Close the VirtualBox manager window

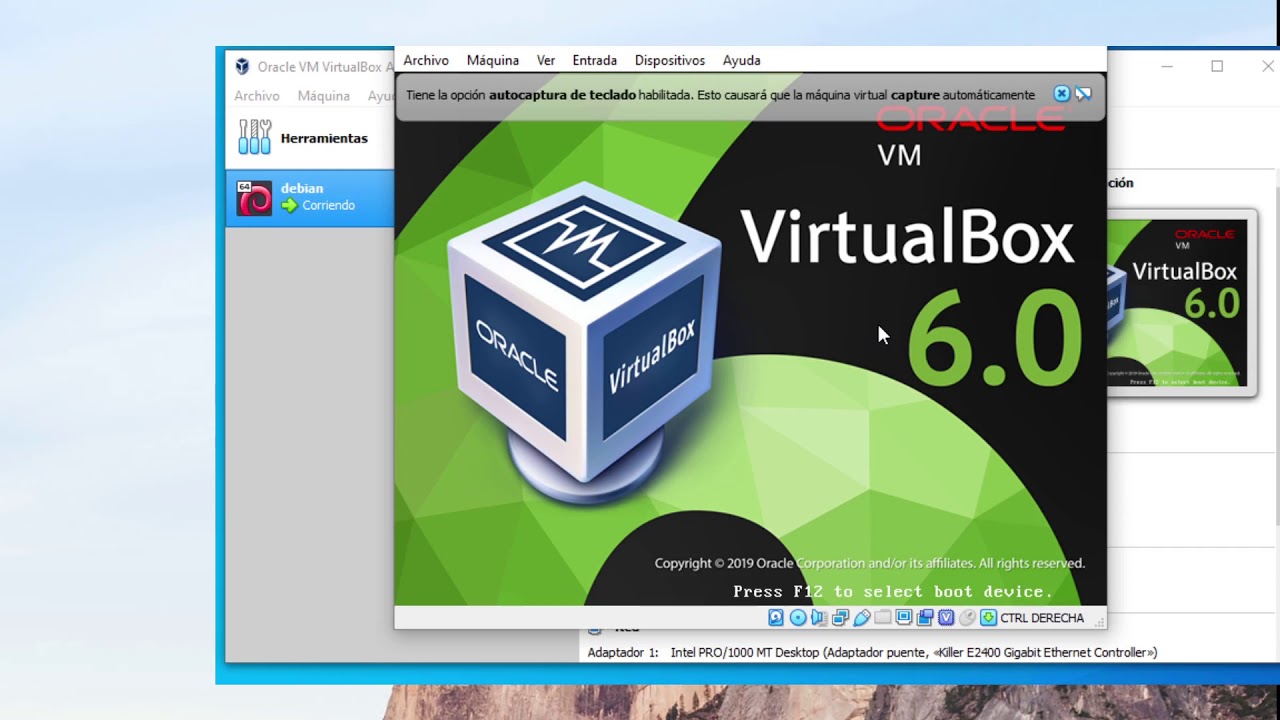[x=1267, y=67]
